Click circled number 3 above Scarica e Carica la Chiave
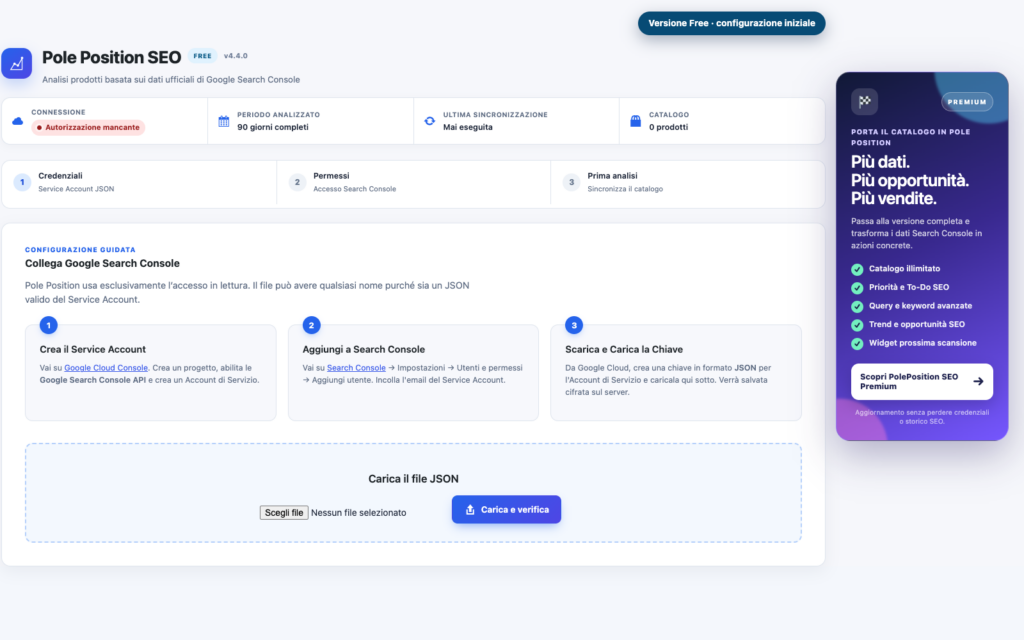1024x640 pixels. point(574,325)
